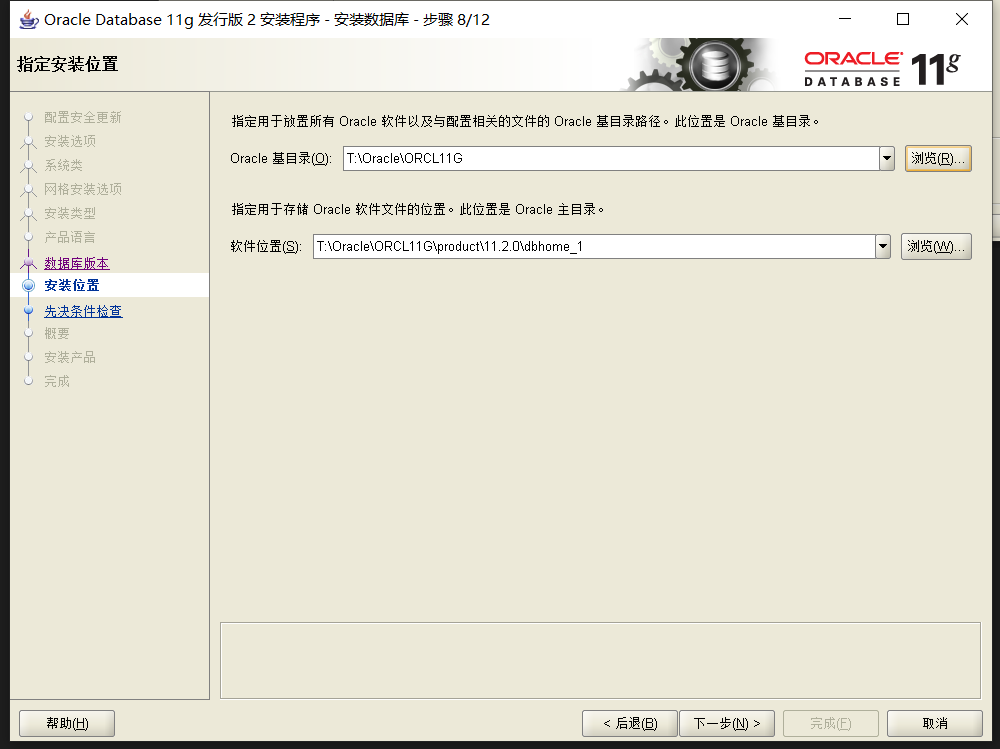Click the Oracle Database 11g logo
This screenshot has height=749, width=1000.
pyautogui.click(x=880, y=68)
